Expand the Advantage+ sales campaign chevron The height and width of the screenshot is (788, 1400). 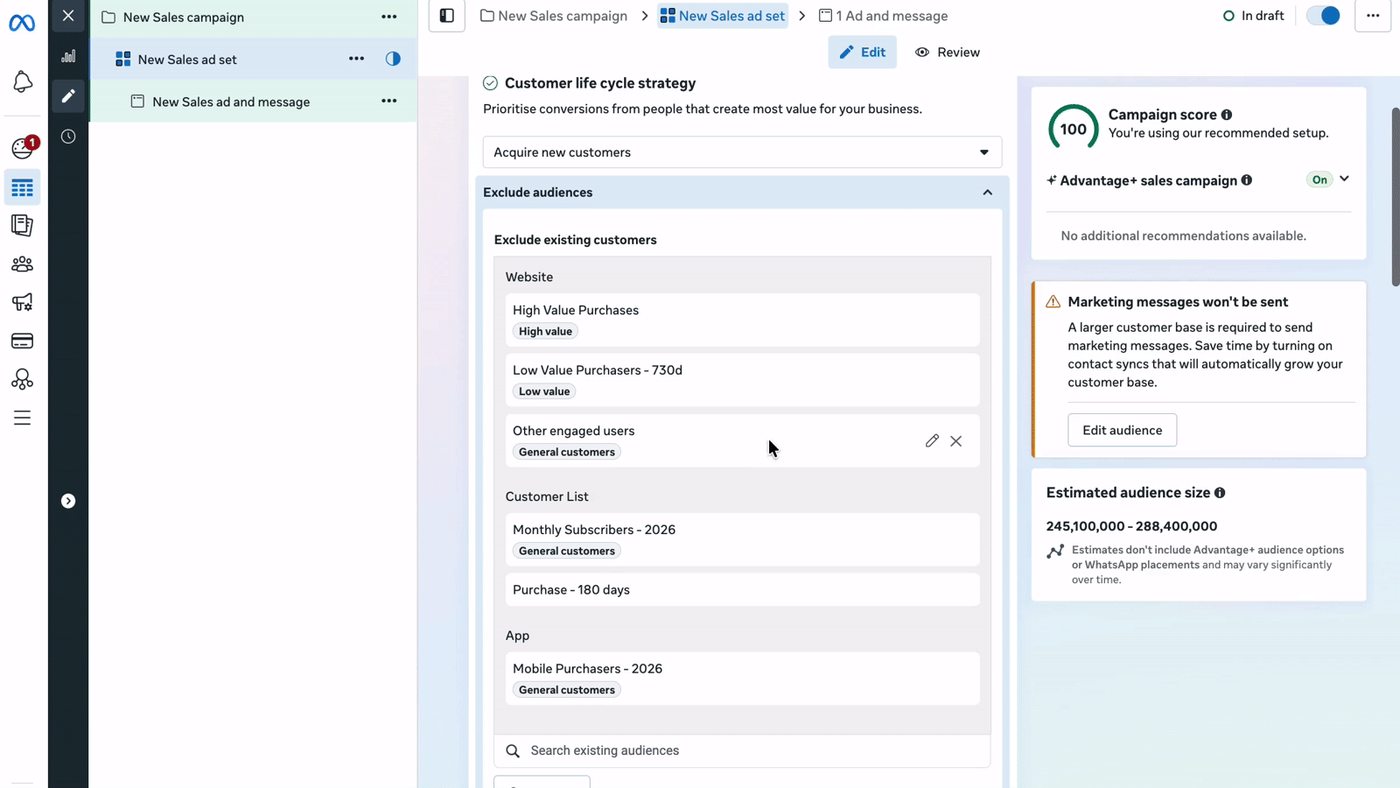pyautogui.click(x=1344, y=179)
